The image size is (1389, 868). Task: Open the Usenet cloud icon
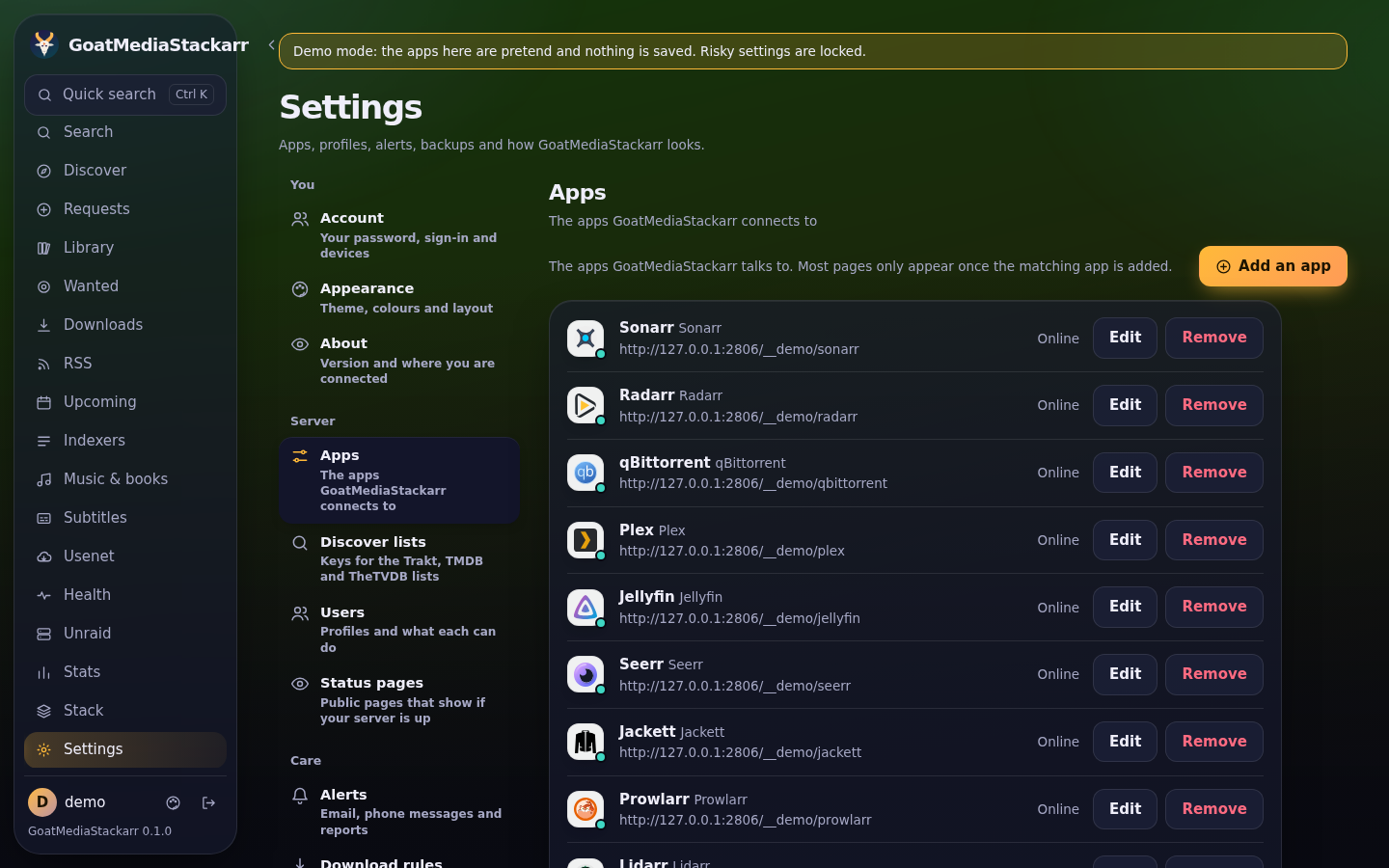point(43,556)
